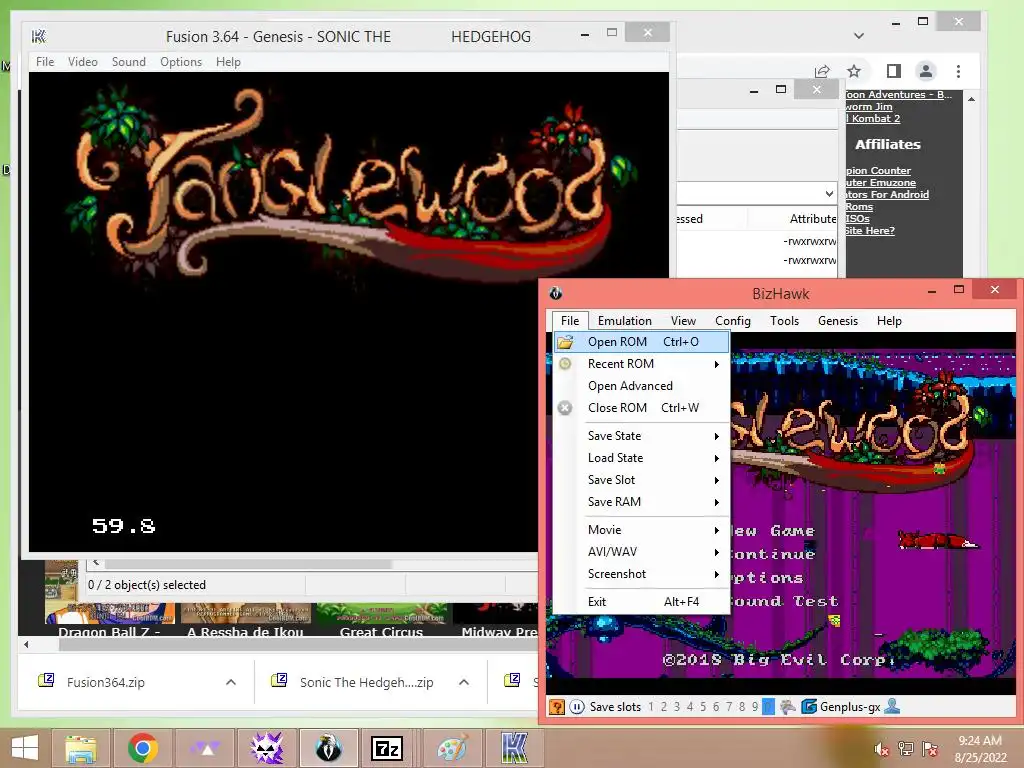Open BizHawk Config menu
Screen dimensions: 1024x768
[x=733, y=321]
